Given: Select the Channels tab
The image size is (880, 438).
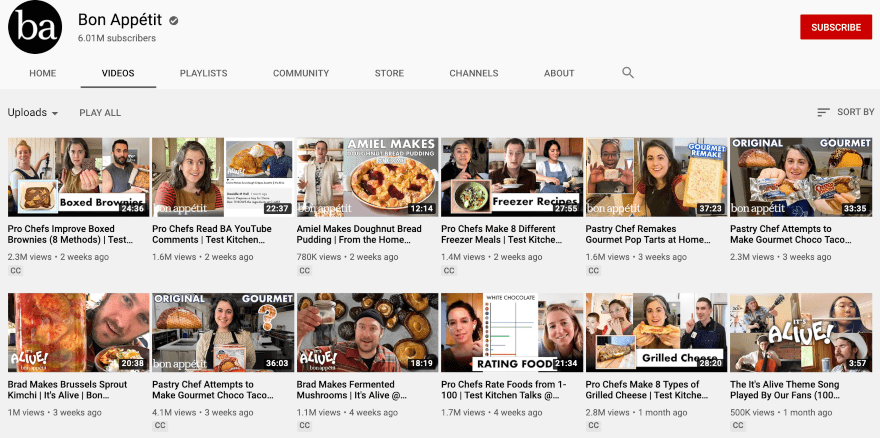Looking at the screenshot, I should pos(474,73).
